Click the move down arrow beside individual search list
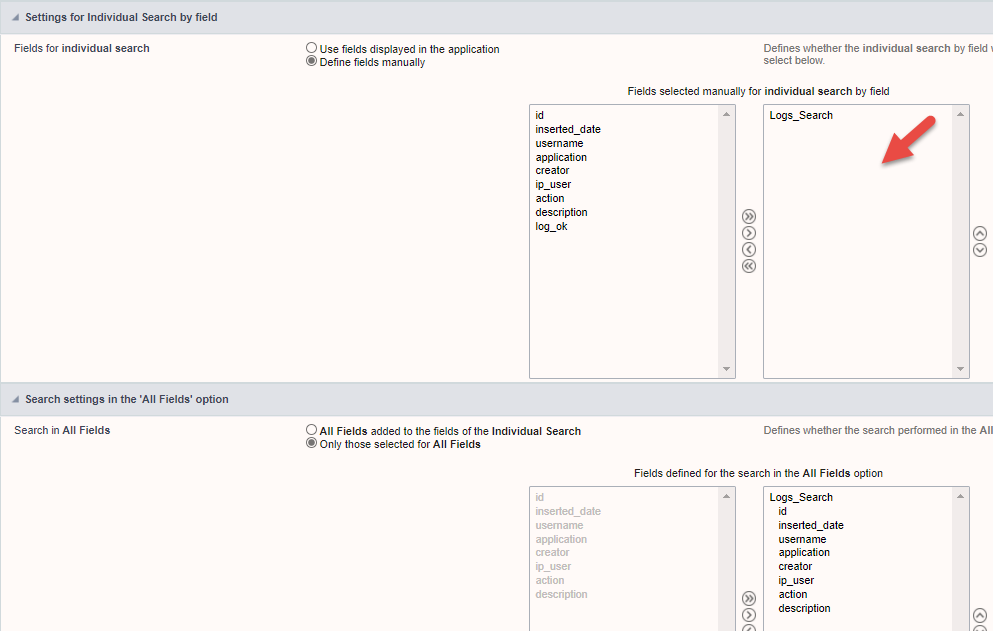The width and height of the screenshot is (993, 631). (x=979, y=250)
